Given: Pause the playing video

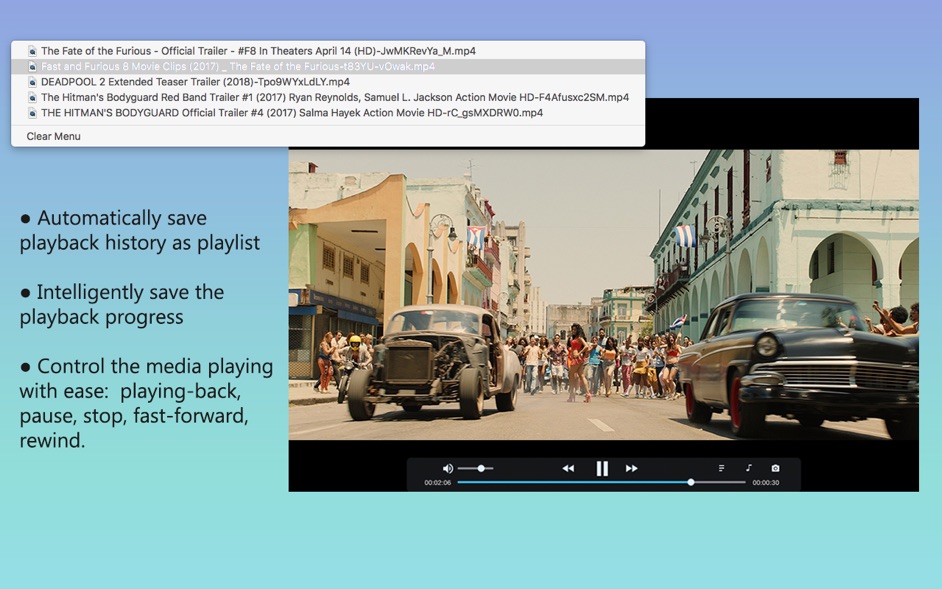Looking at the screenshot, I should (602, 468).
